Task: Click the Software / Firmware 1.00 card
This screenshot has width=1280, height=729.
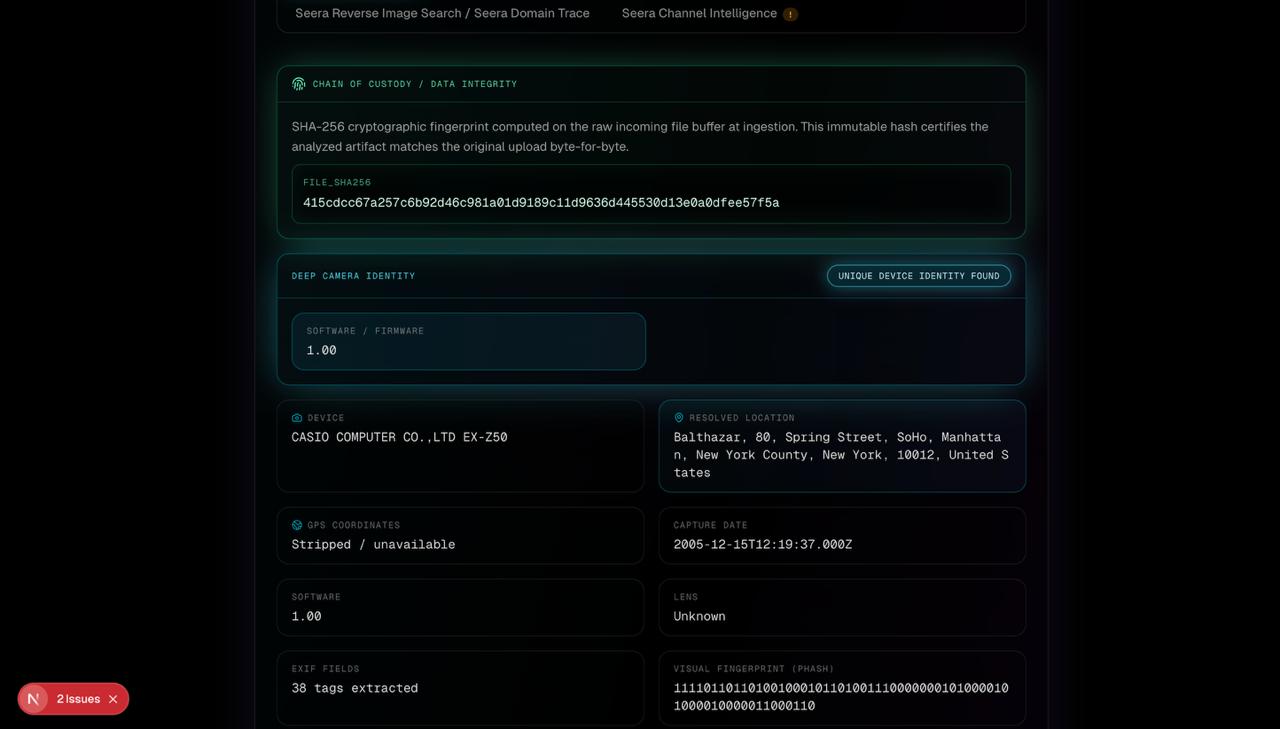Action: pyautogui.click(x=469, y=341)
